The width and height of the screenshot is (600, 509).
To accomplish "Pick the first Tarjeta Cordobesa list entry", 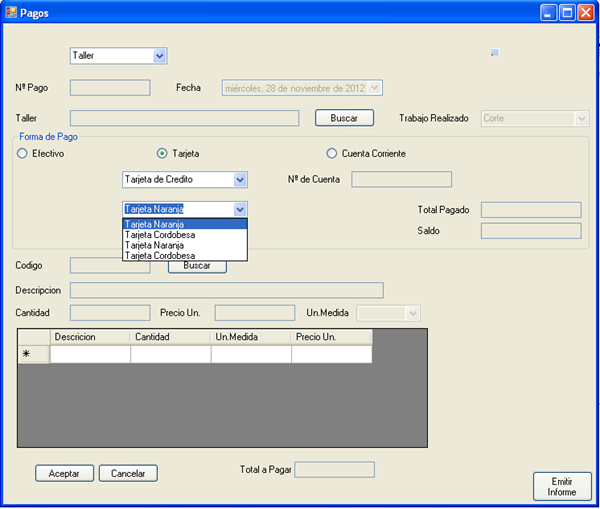I will pyautogui.click(x=160, y=235).
